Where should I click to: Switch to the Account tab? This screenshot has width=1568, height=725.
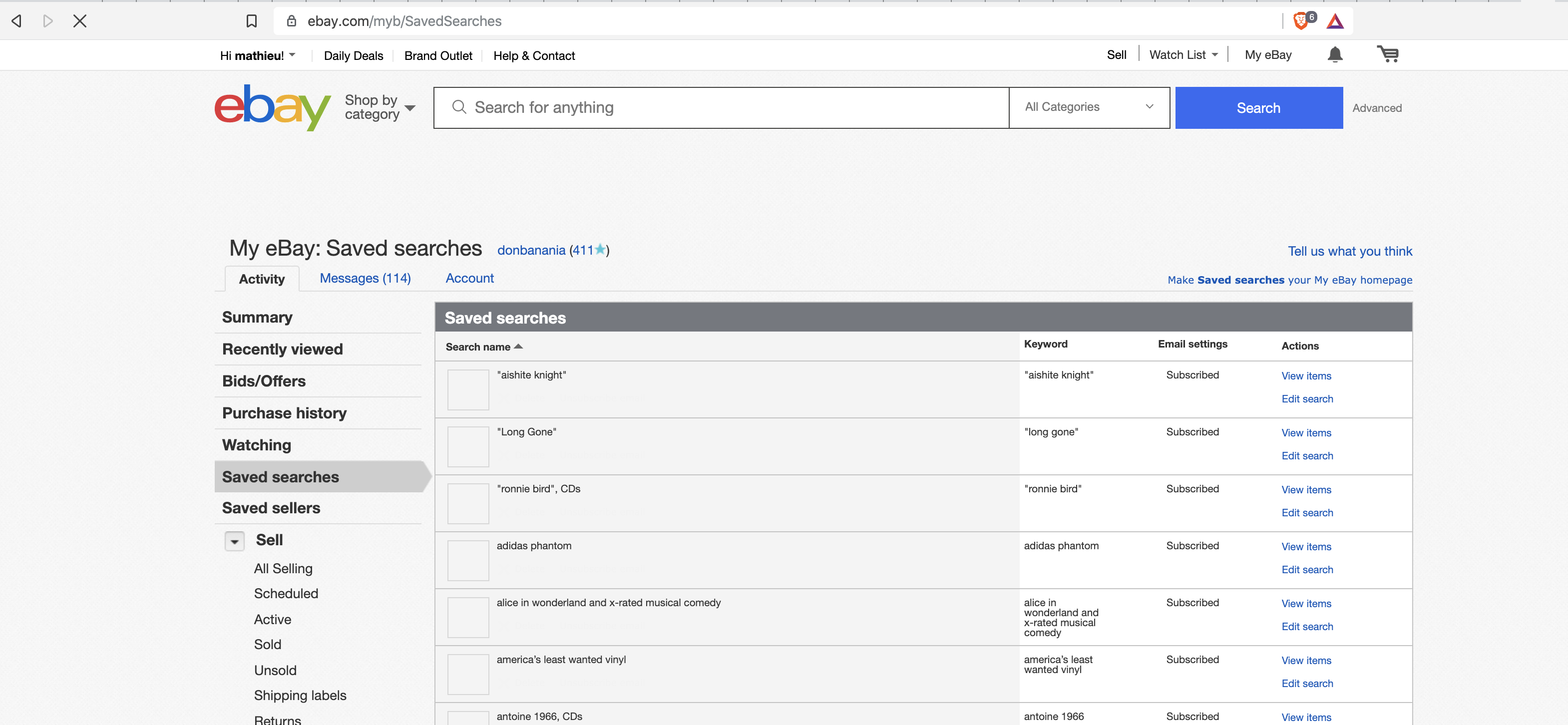(469, 278)
